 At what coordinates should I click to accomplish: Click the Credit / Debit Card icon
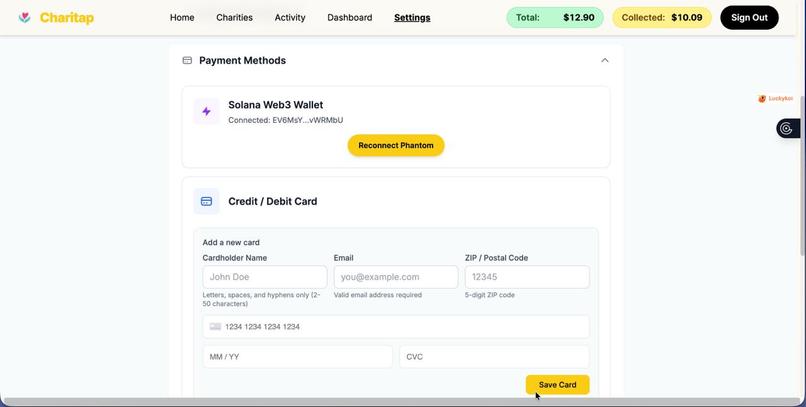[206, 201]
